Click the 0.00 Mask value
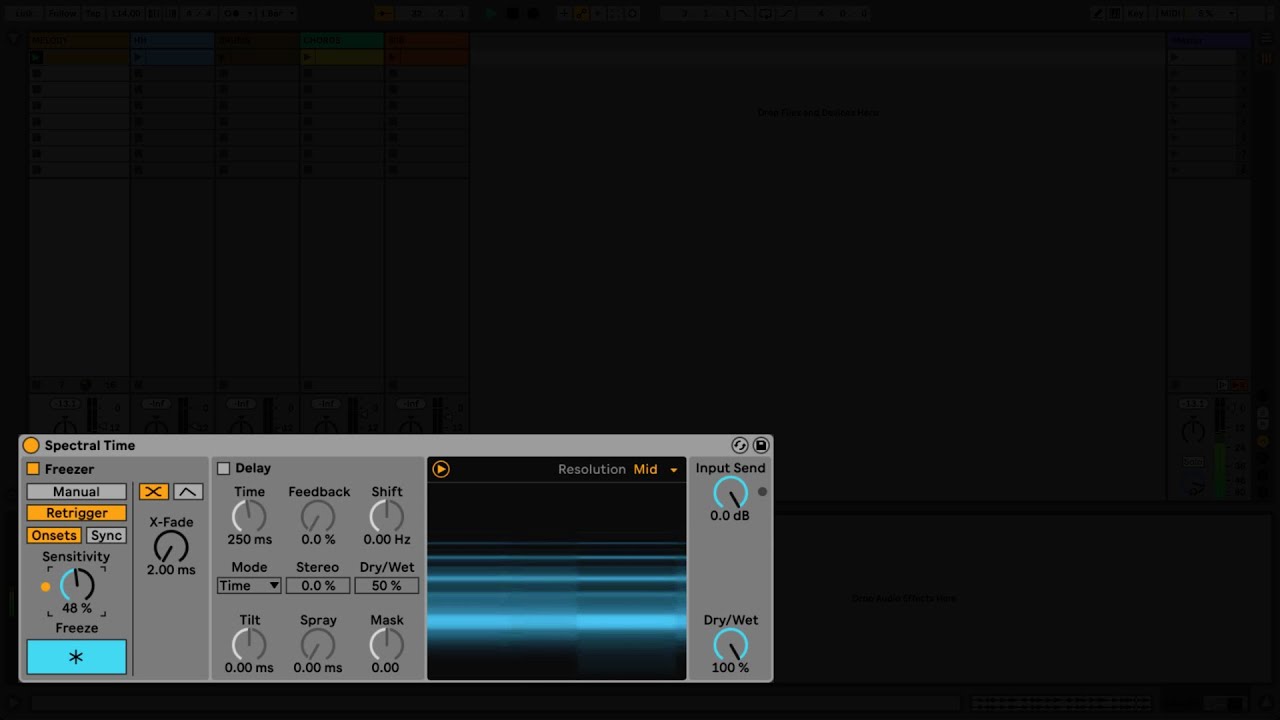Screen dimensions: 1280x720 coord(385,668)
